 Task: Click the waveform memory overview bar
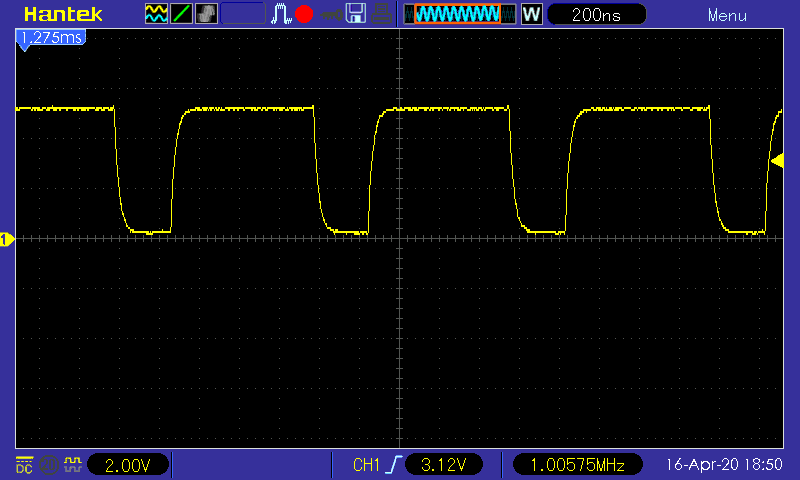point(460,14)
